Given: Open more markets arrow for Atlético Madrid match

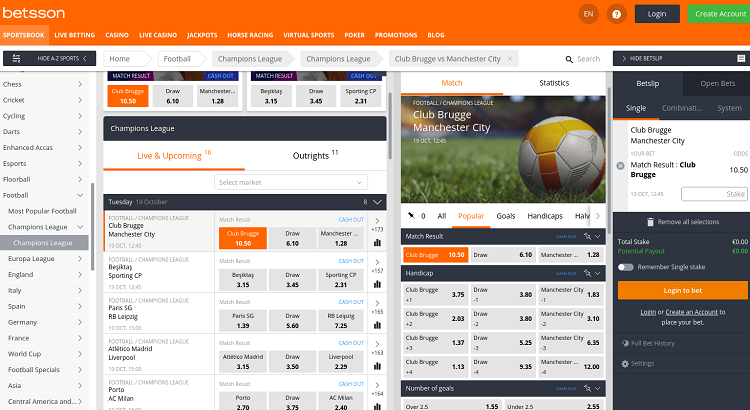Looking at the screenshot, I should click(377, 344).
